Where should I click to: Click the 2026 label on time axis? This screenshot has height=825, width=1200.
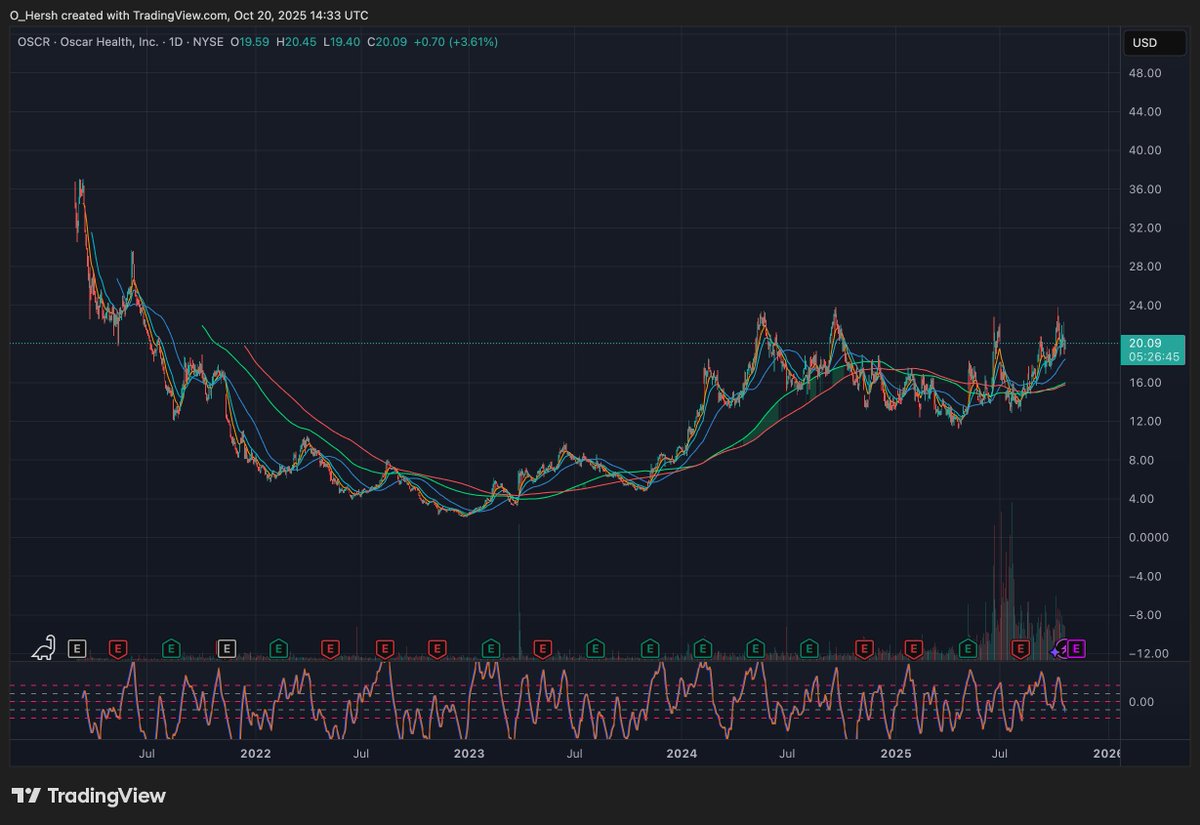click(x=1107, y=752)
